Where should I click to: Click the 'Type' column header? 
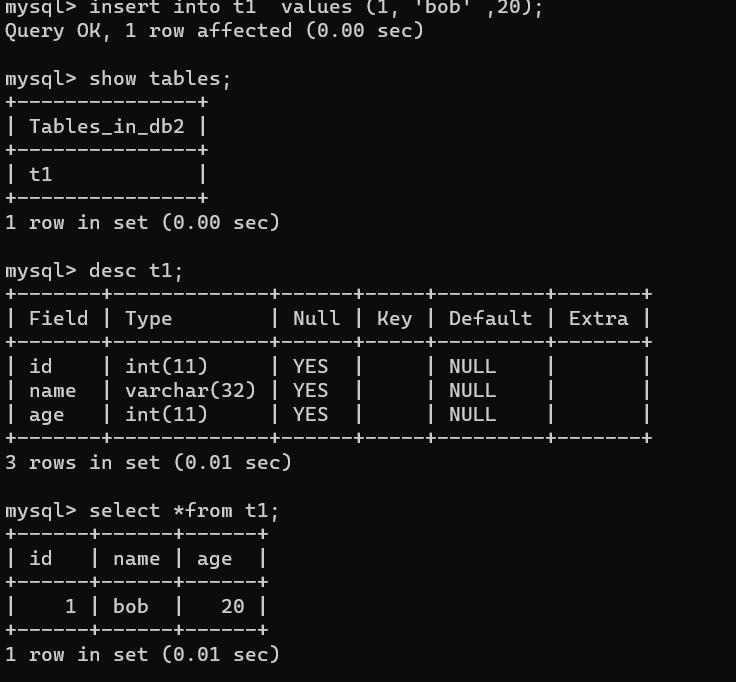pos(148,318)
